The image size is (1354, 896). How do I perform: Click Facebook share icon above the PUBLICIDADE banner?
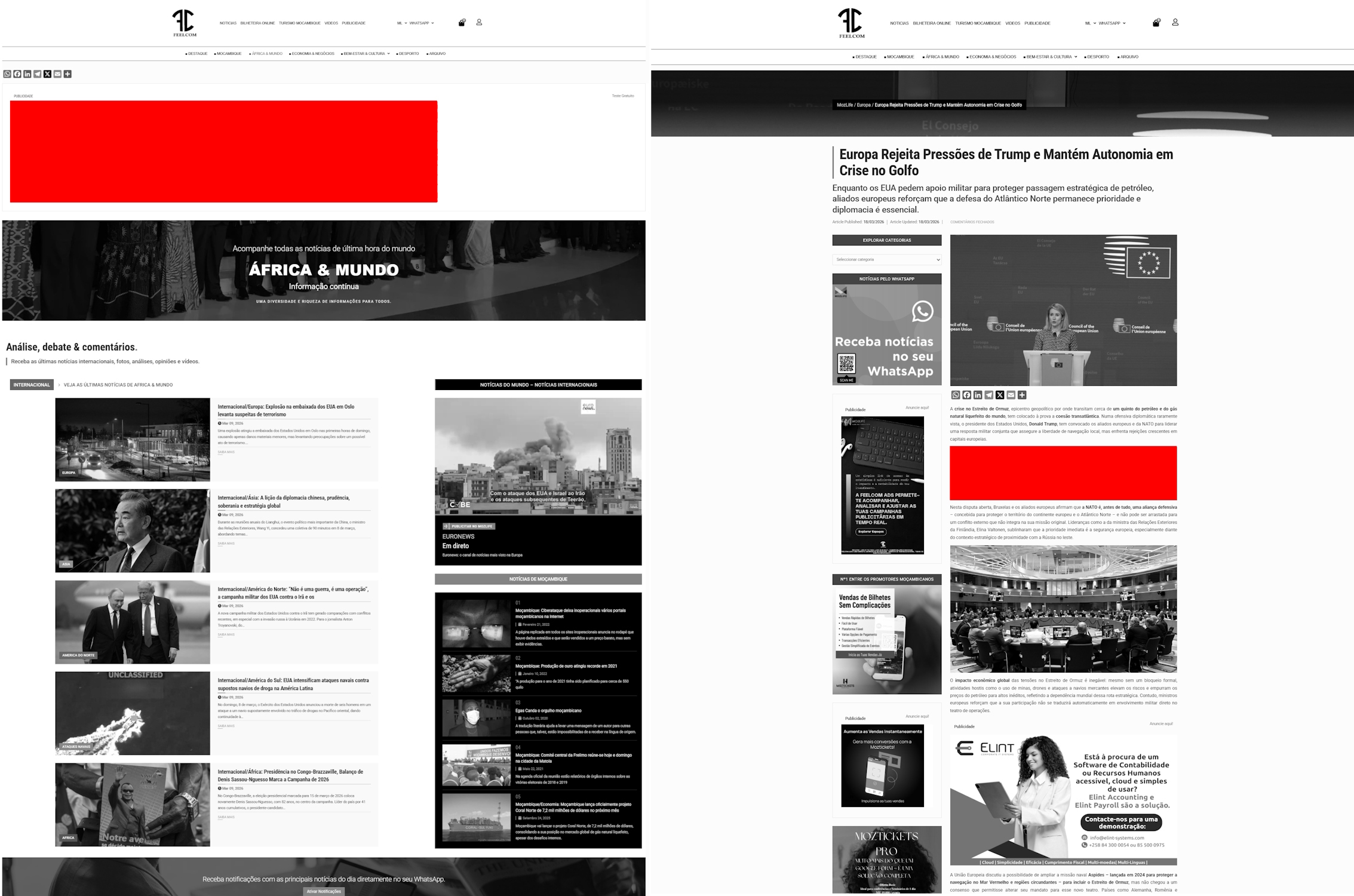(17, 74)
